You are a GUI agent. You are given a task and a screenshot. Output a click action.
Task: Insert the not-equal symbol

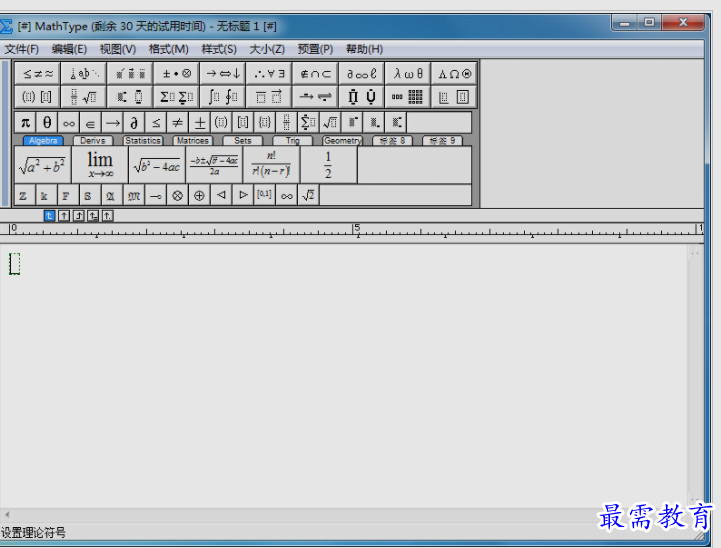tap(177, 123)
